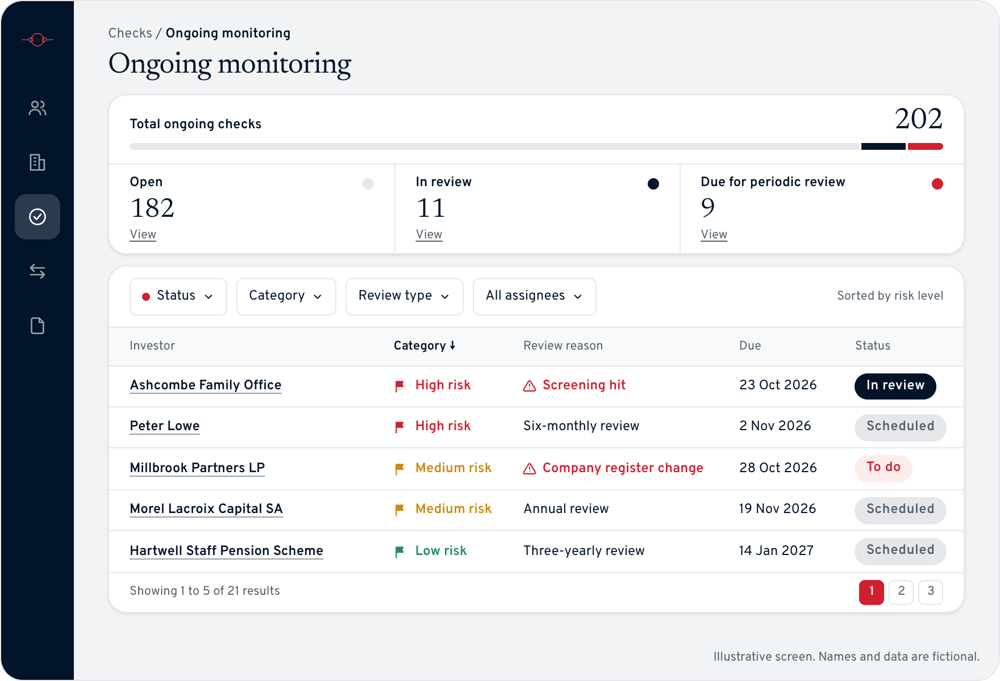Click Scheduled badge for Morel Lacroix Capital SA
The image size is (1000, 681).
point(900,509)
